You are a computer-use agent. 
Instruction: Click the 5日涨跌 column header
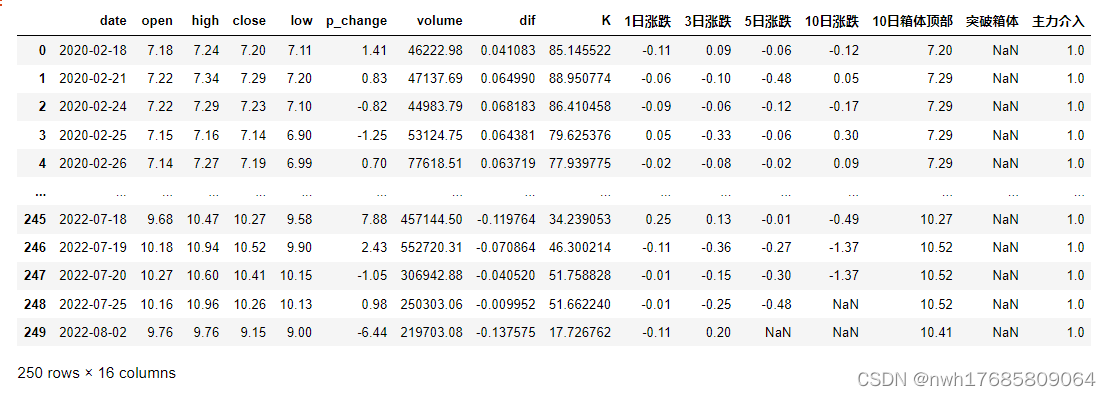click(768, 21)
